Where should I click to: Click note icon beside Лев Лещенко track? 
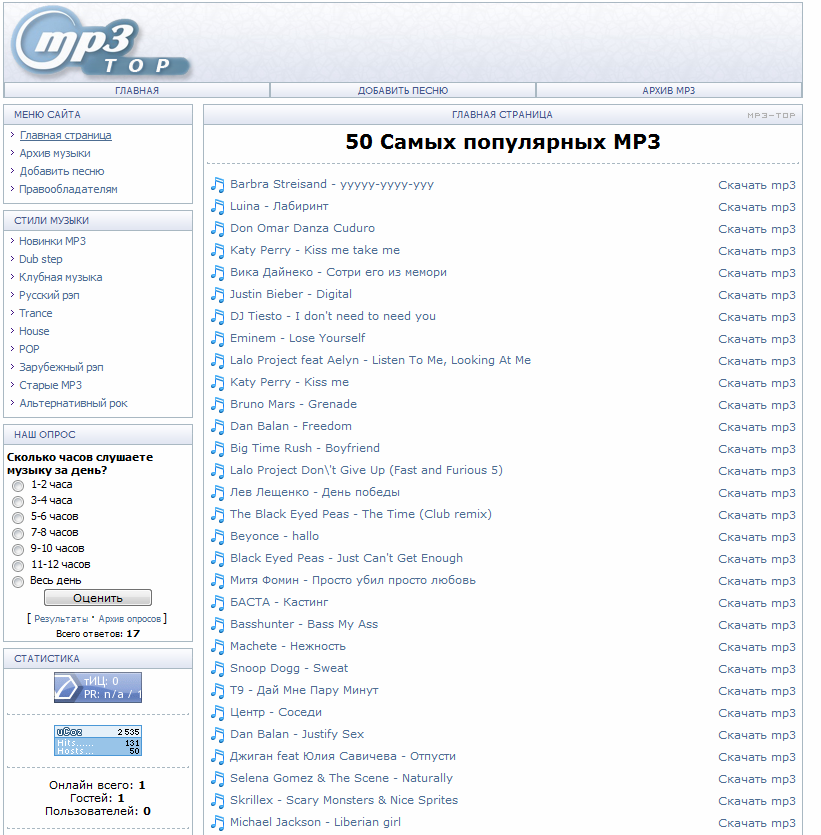tap(217, 493)
